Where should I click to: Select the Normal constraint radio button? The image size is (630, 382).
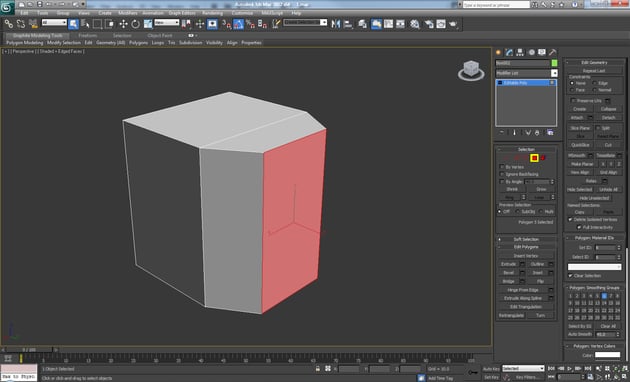pyautogui.click(x=595, y=90)
